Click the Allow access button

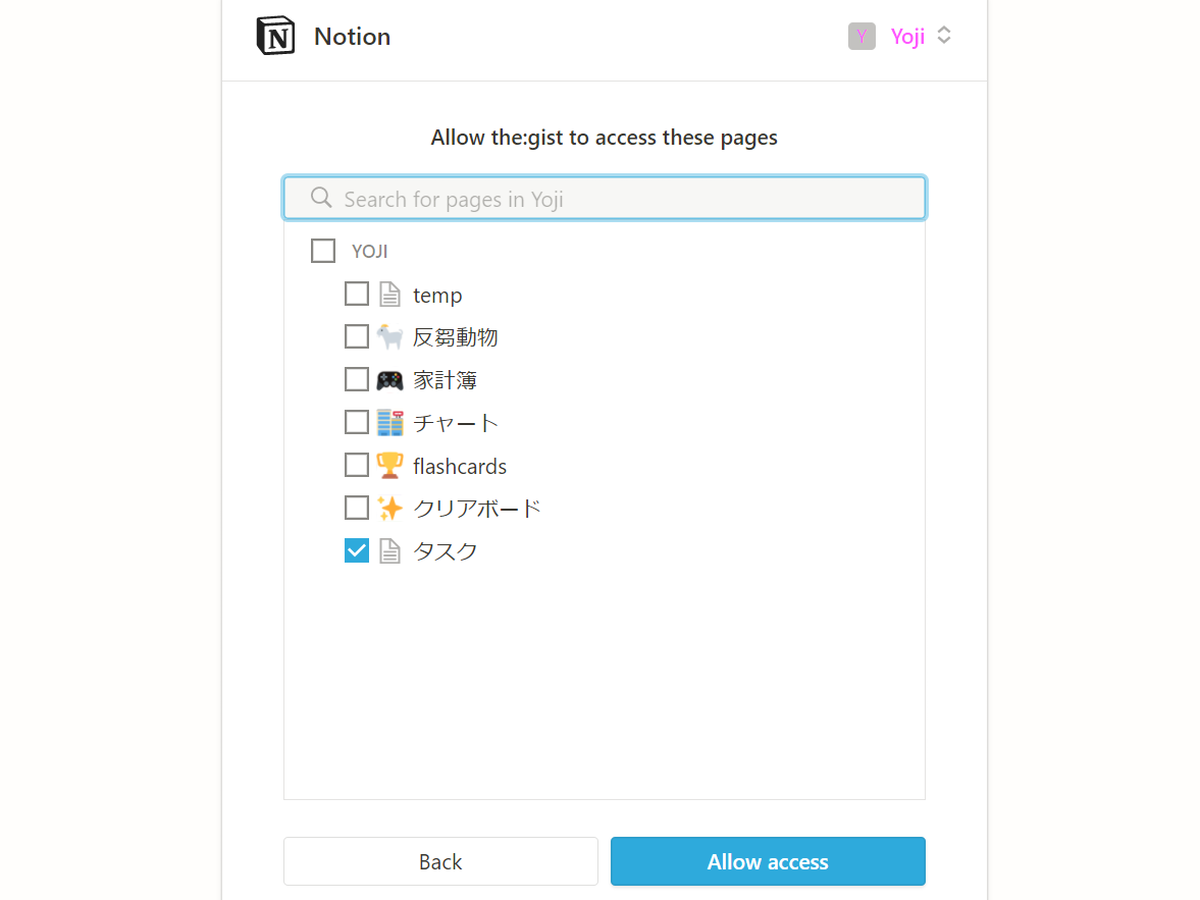pos(768,862)
